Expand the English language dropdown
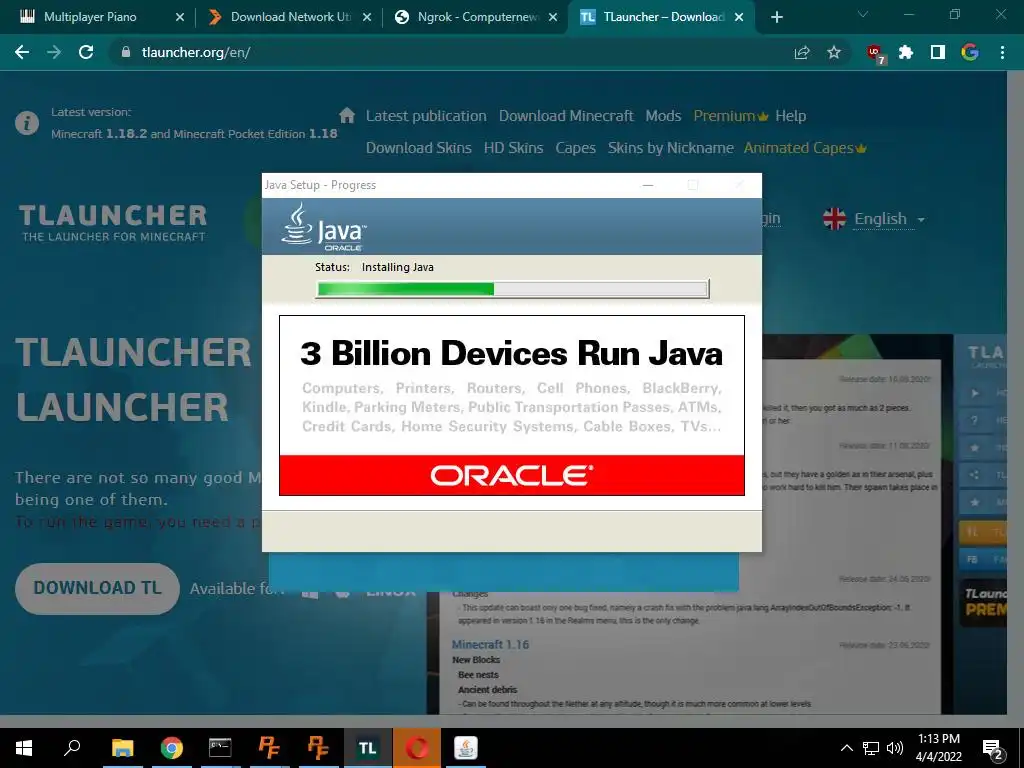Image resolution: width=1024 pixels, height=768 pixels. (889, 219)
